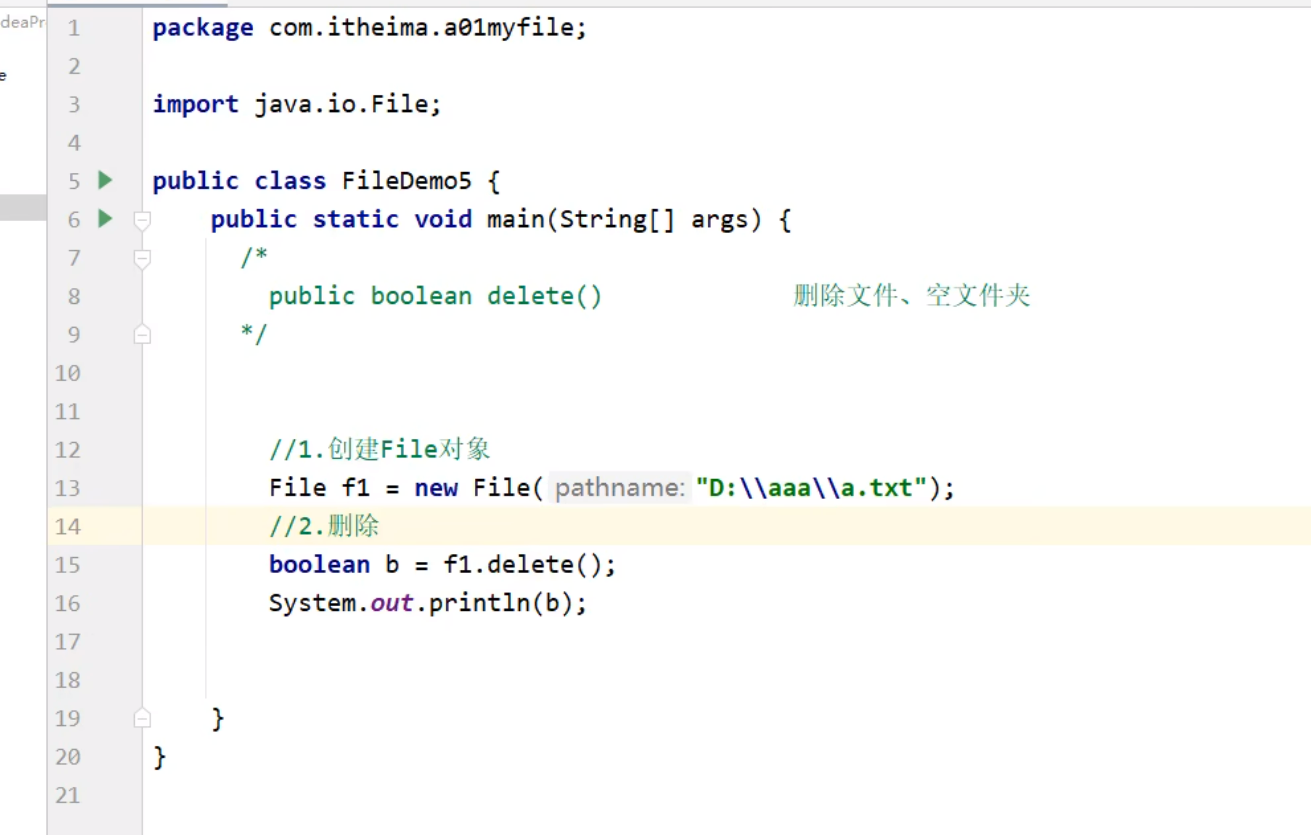Image resolution: width=1311 pixels, height=835 pixels.
Task: Click java.io.File in the import statement
Action: [x=341, y=104]
